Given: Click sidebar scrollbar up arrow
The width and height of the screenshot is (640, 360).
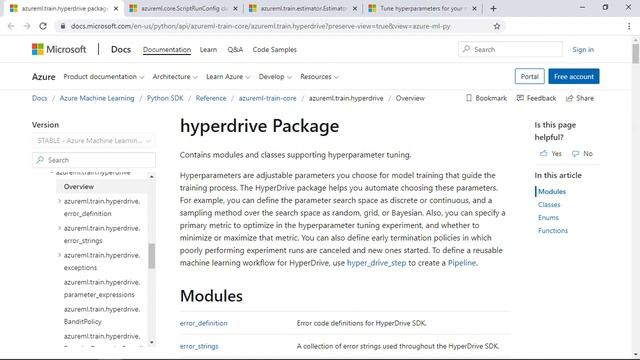Looking at the screenshot, I should pos(151,177).
